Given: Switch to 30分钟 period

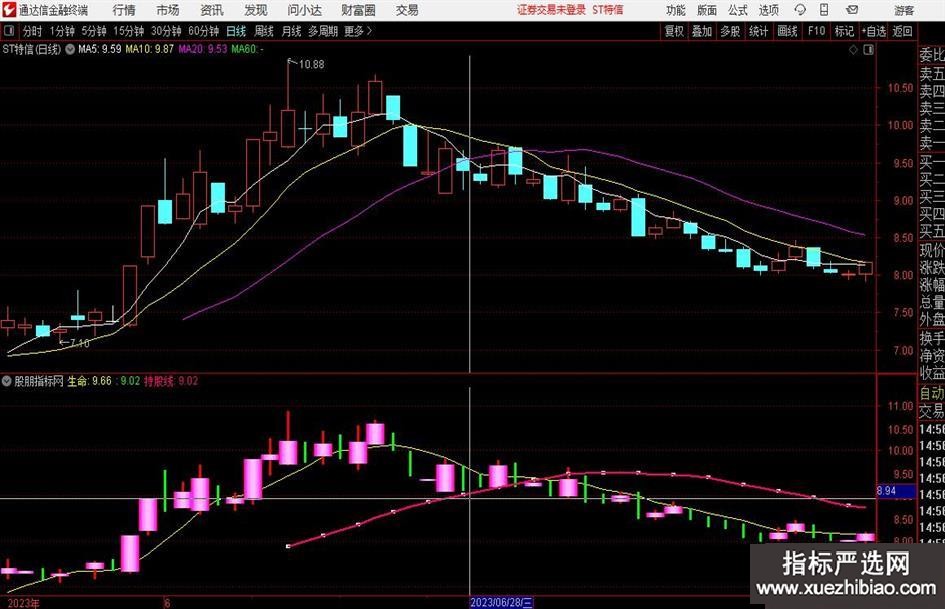Looking at the screenshot, I should tap(166, 31).
